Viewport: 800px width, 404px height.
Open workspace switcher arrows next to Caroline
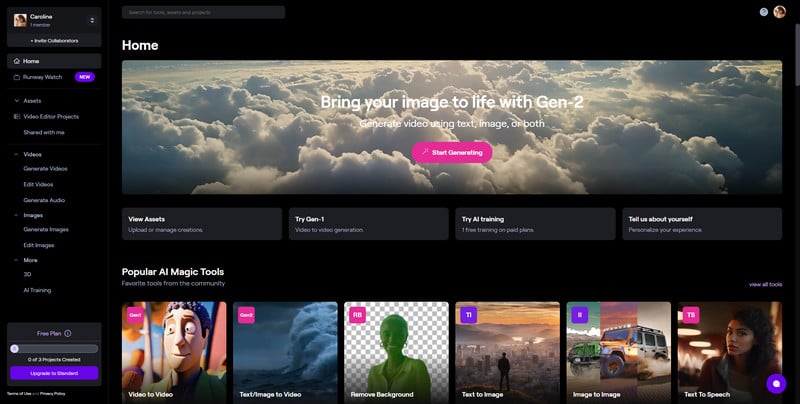(92, 20)
